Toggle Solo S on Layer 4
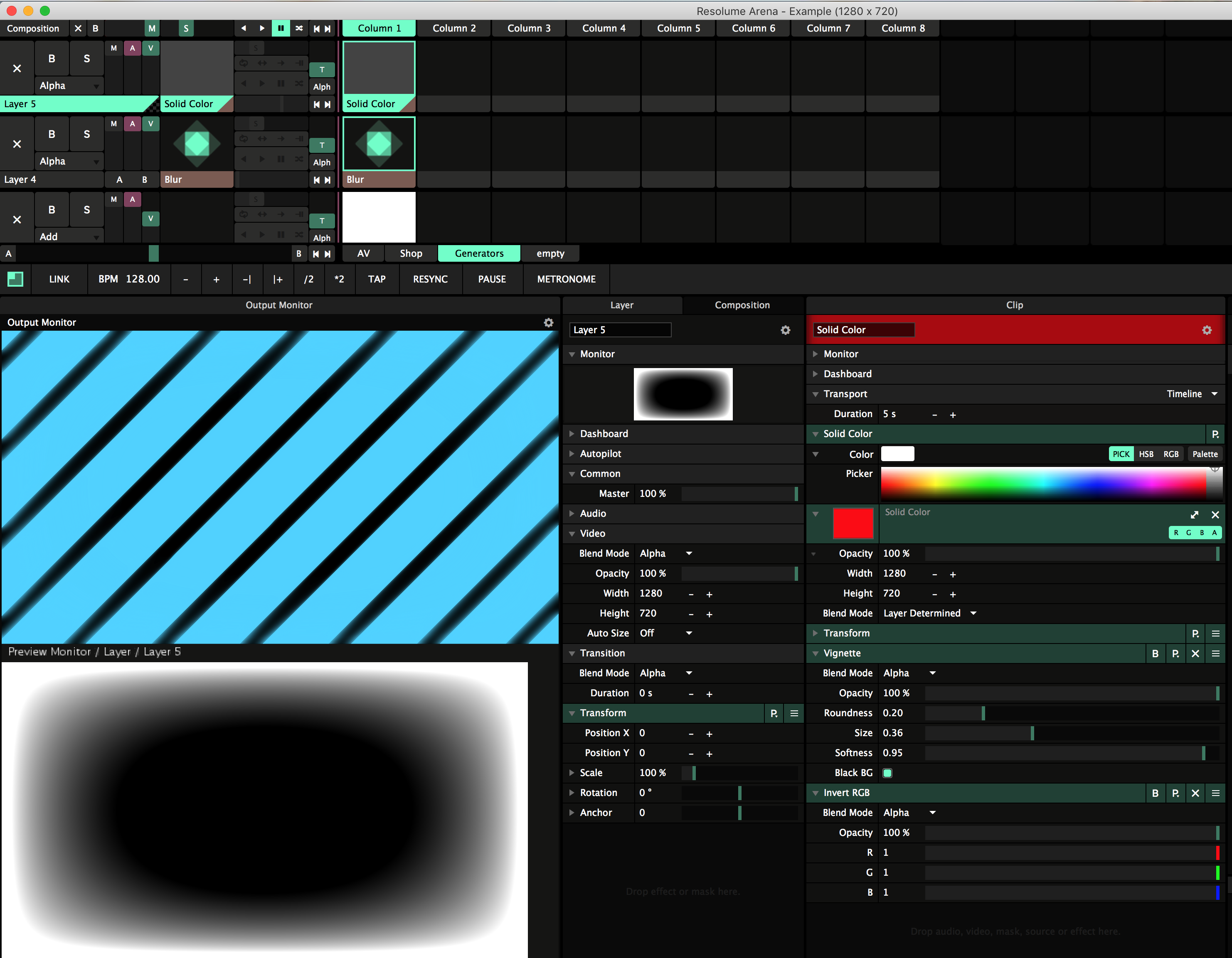 pos(86,134)
